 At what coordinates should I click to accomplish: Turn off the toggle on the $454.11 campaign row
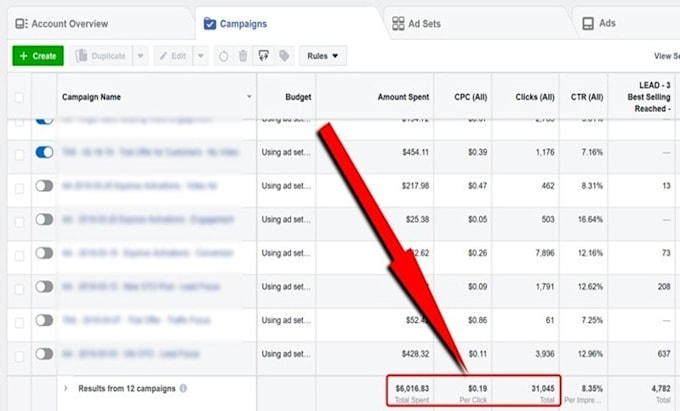[x=44, y=152]
